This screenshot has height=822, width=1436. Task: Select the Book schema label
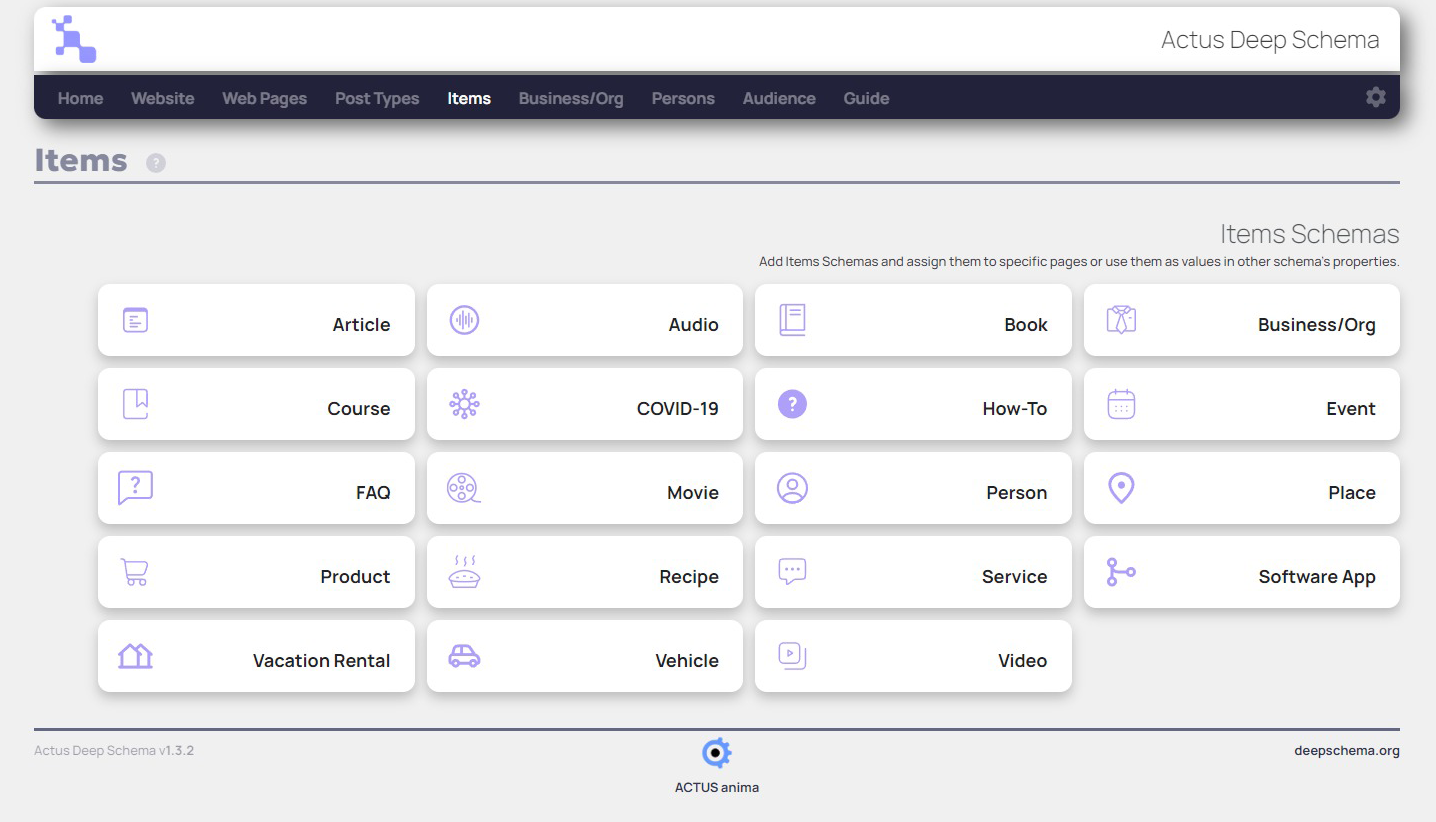[1026, 324]
